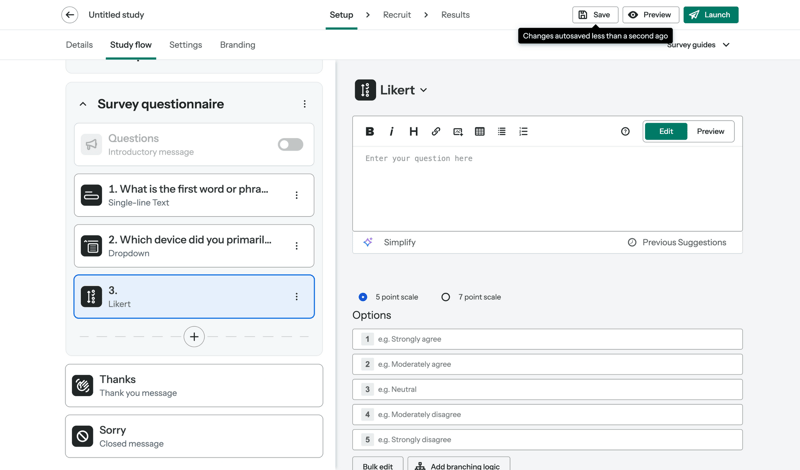Switch to the Settings tab
The height and width of the screenshot is (470, 800).
185,45
